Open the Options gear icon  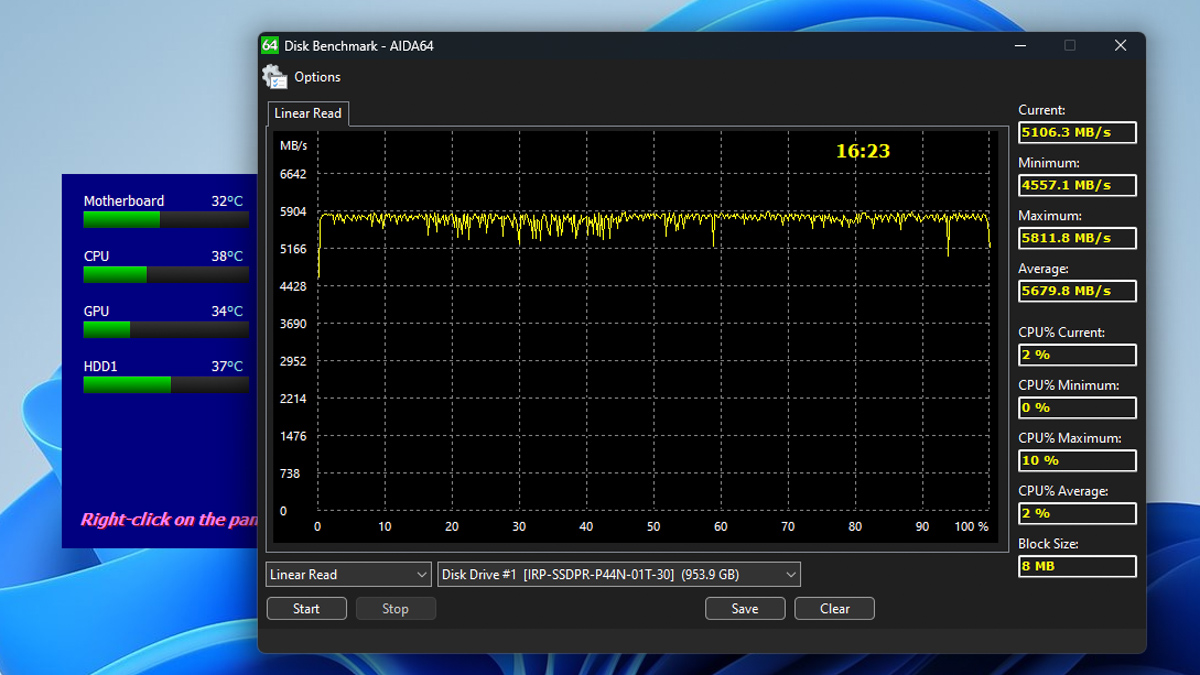pos(275,77)
